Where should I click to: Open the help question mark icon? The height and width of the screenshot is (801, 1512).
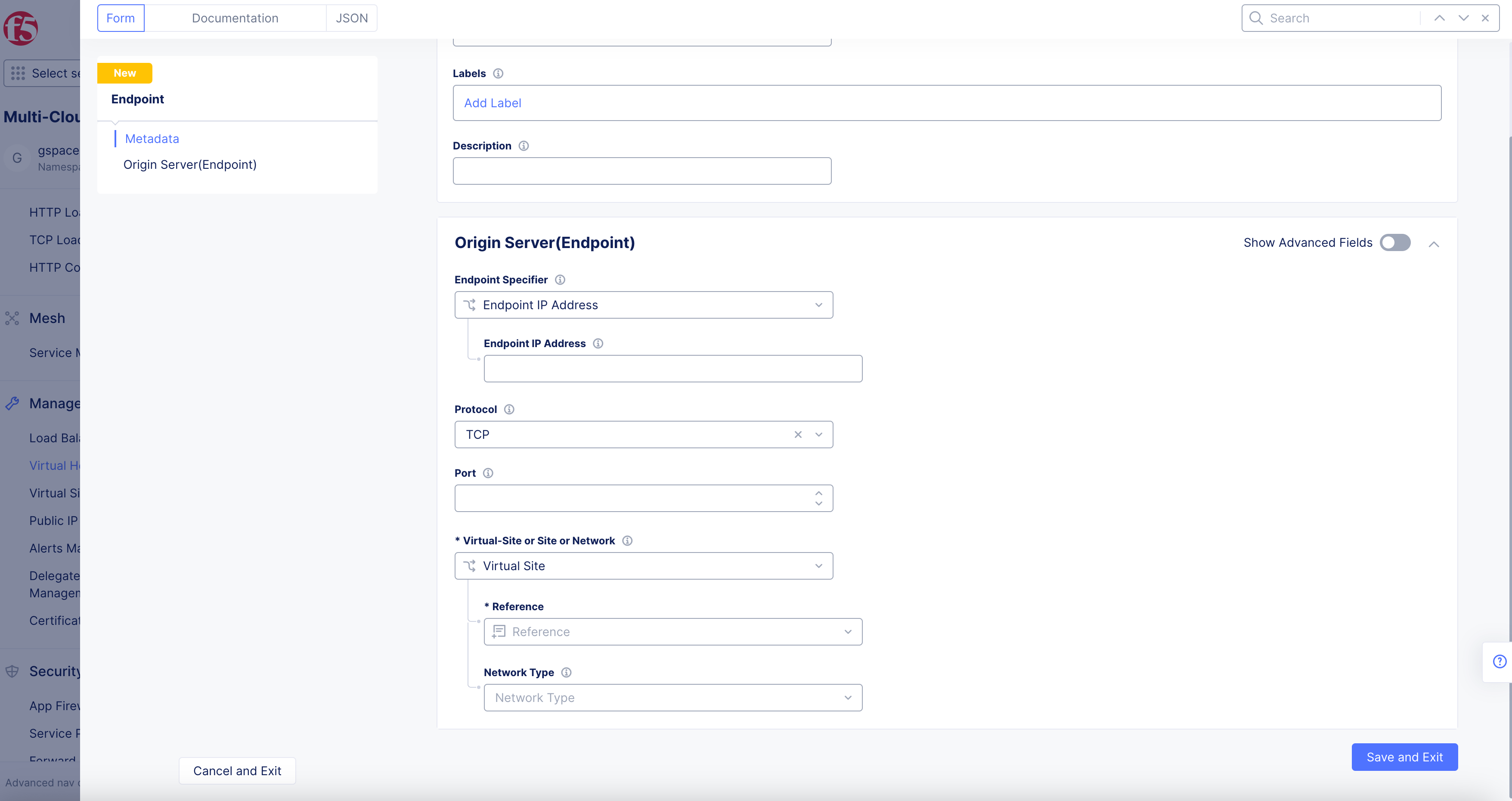point(1499,662)
